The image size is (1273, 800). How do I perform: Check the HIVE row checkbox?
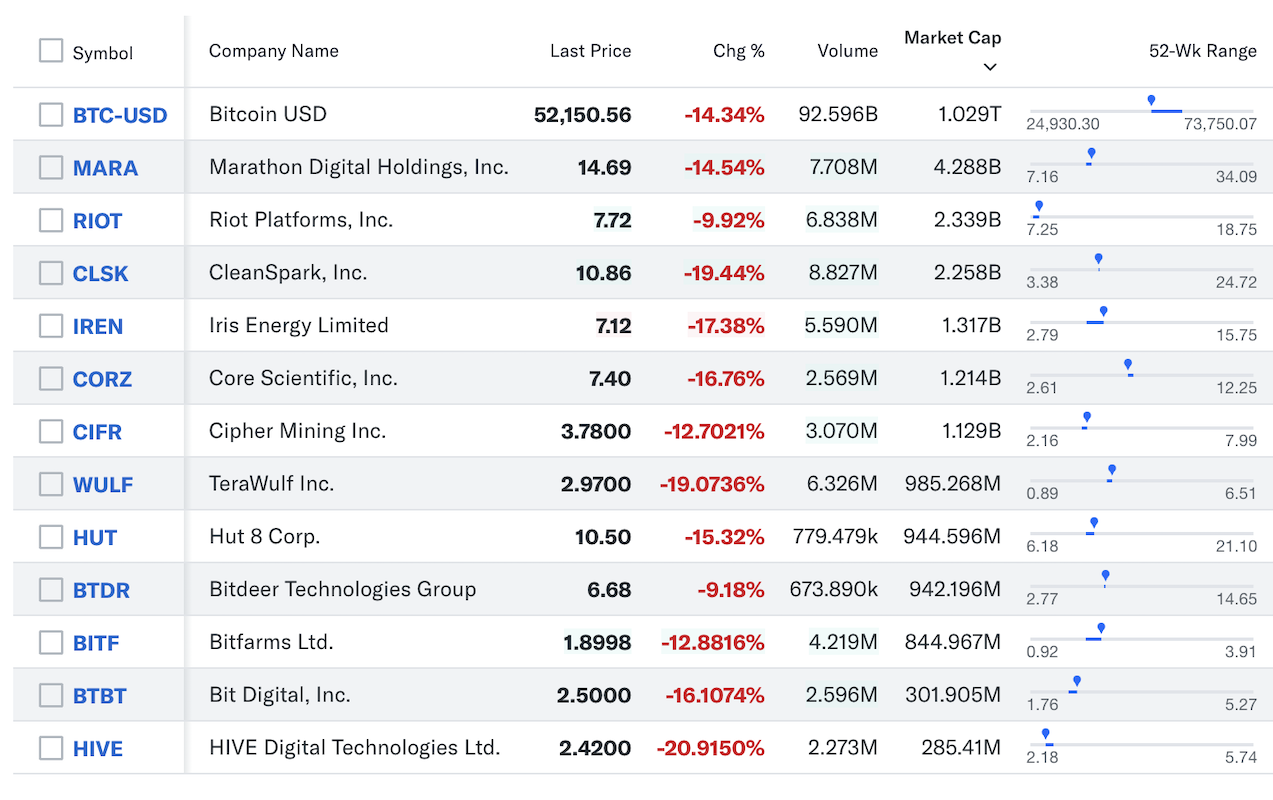click(51, 748)
